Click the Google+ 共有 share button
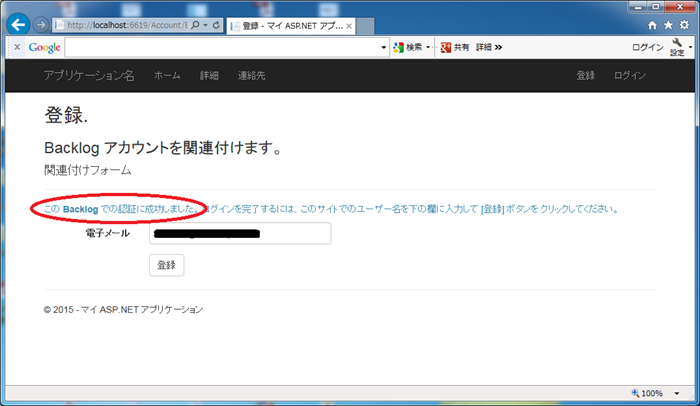This screenshot has width=700, height=406. pyautogui.click(x=455, y=47)
